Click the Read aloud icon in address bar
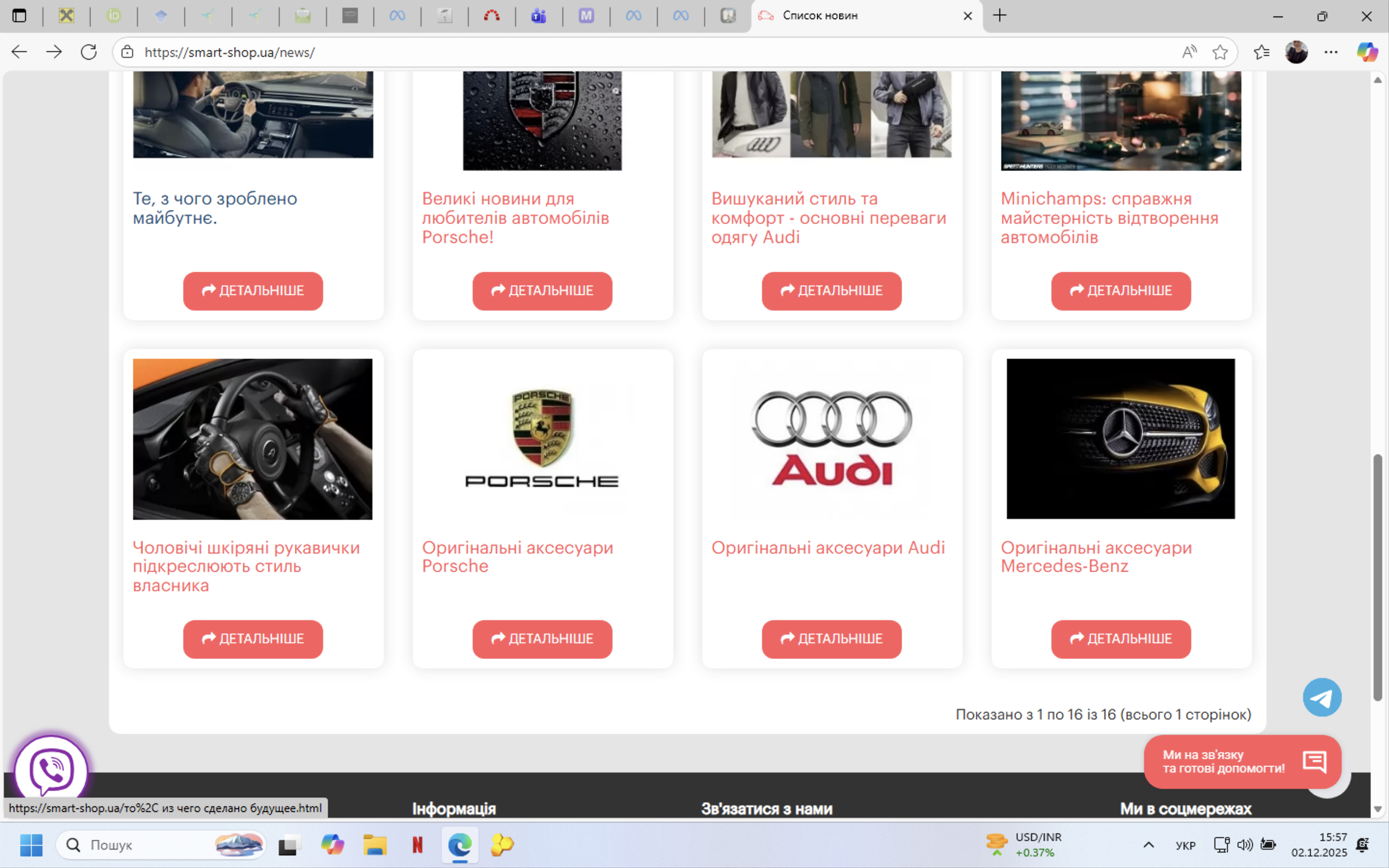Viewport: 1389px width, 868px height. (1189, 52)
